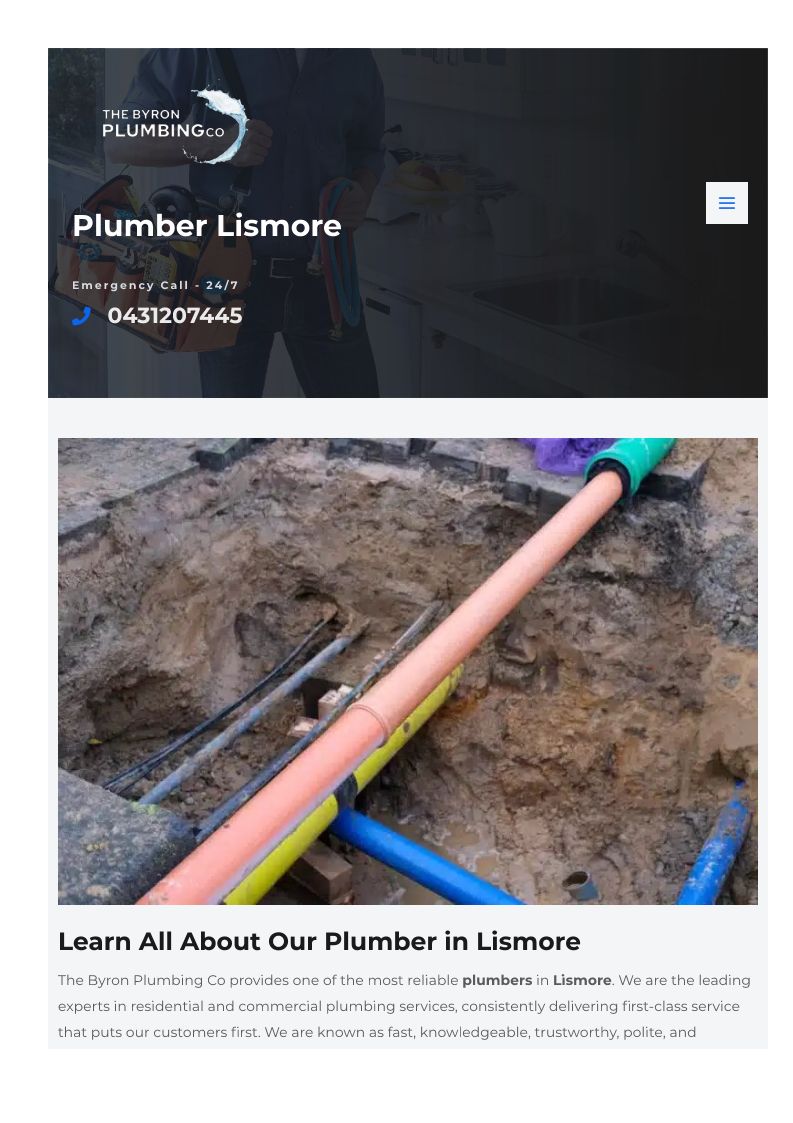793x1123 pixels.
Task: Click the blue phone handset icon
Action: click(82, 316)
